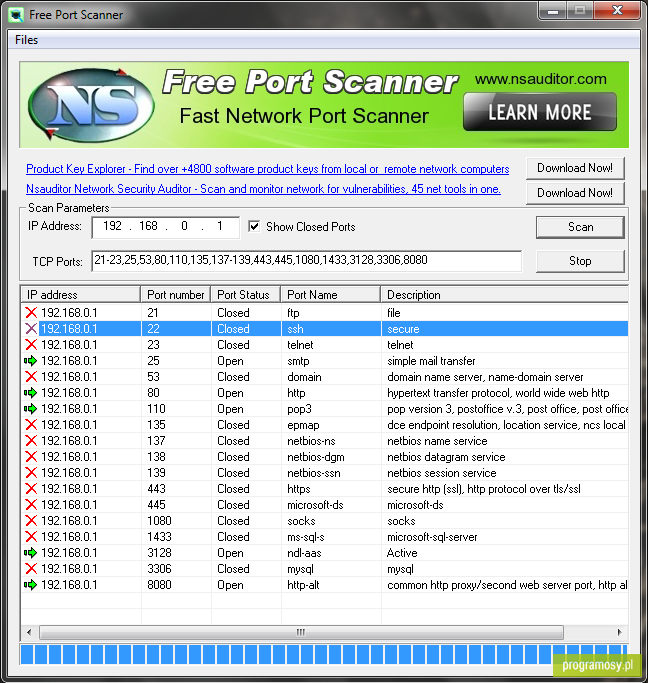Select the ndl-aas port name cell

[304, 553]
